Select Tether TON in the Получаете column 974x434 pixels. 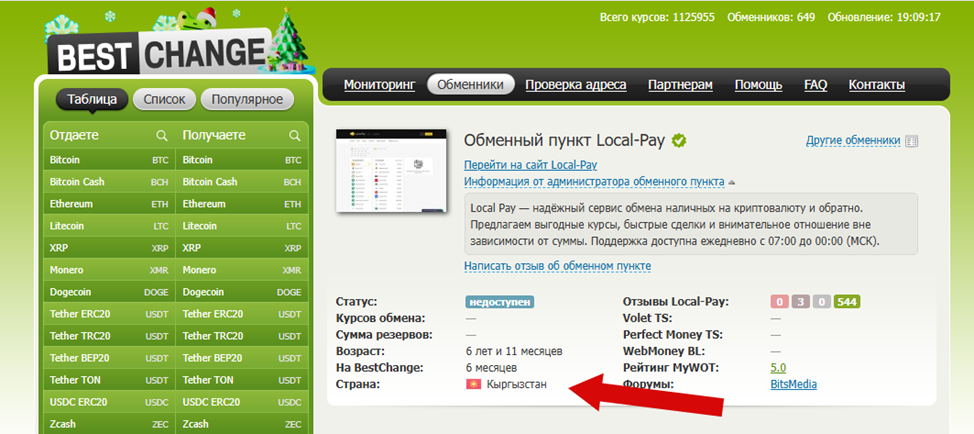(x=242, y=380)
